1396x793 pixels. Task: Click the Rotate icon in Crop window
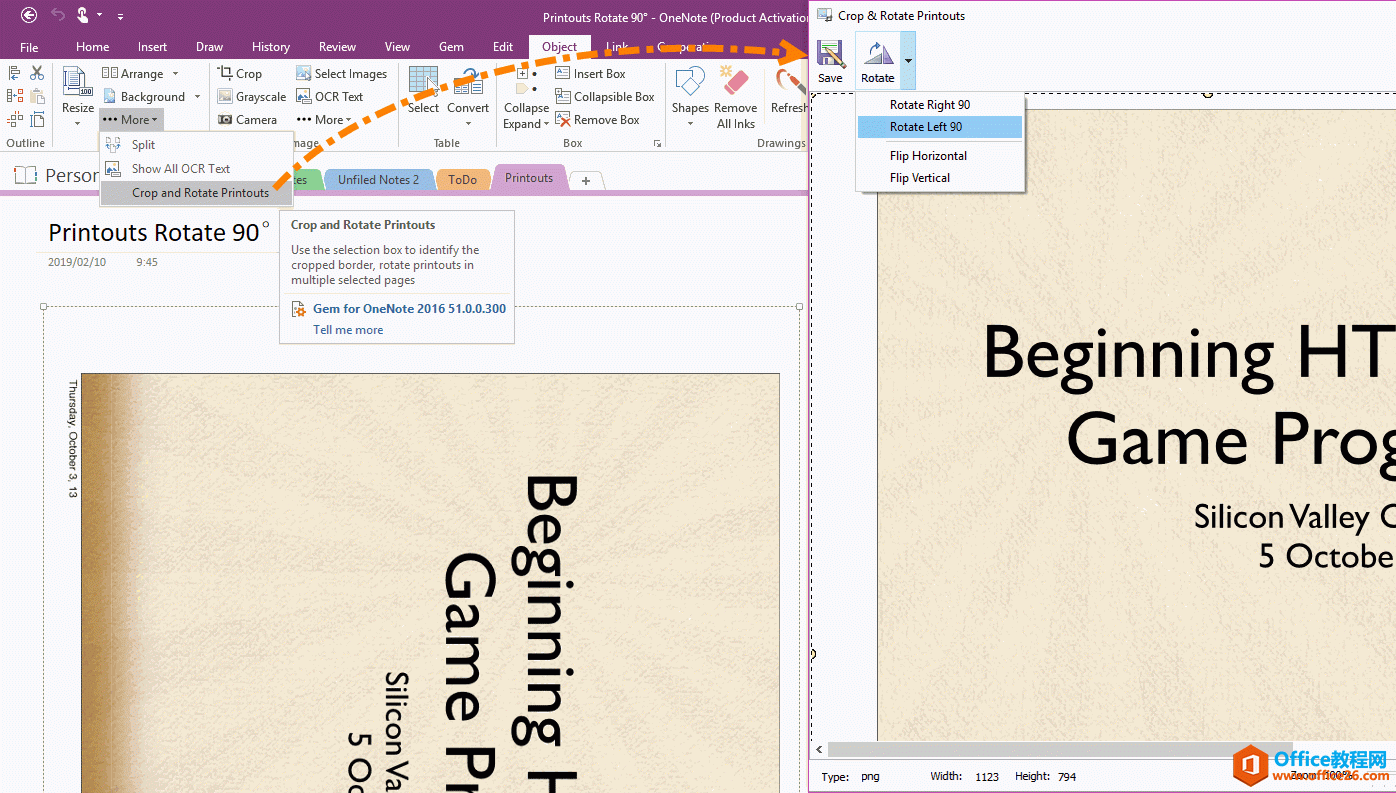877,60
